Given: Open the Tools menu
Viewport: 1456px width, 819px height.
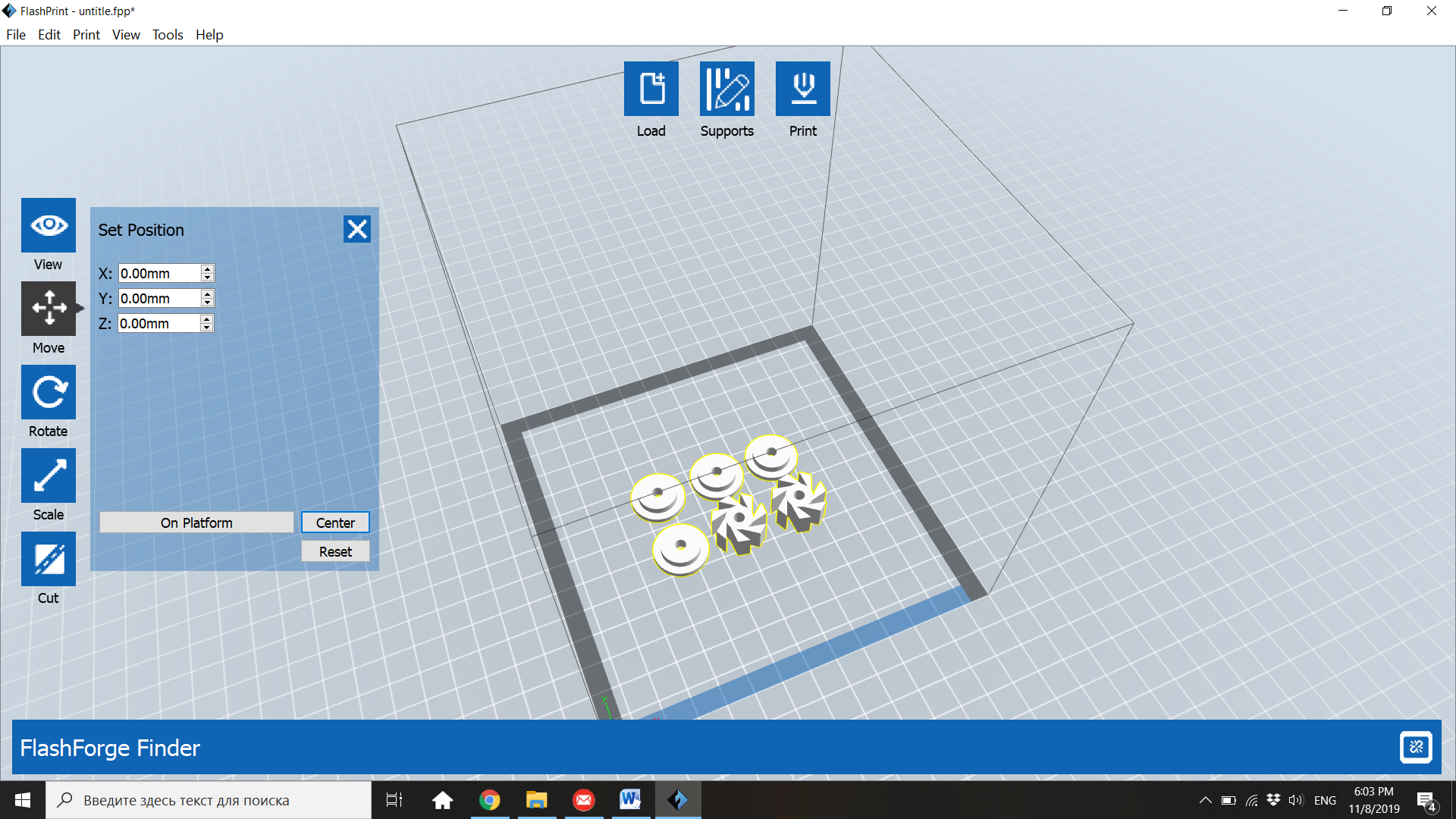Looking at the screenshot, I should (167, 35).
